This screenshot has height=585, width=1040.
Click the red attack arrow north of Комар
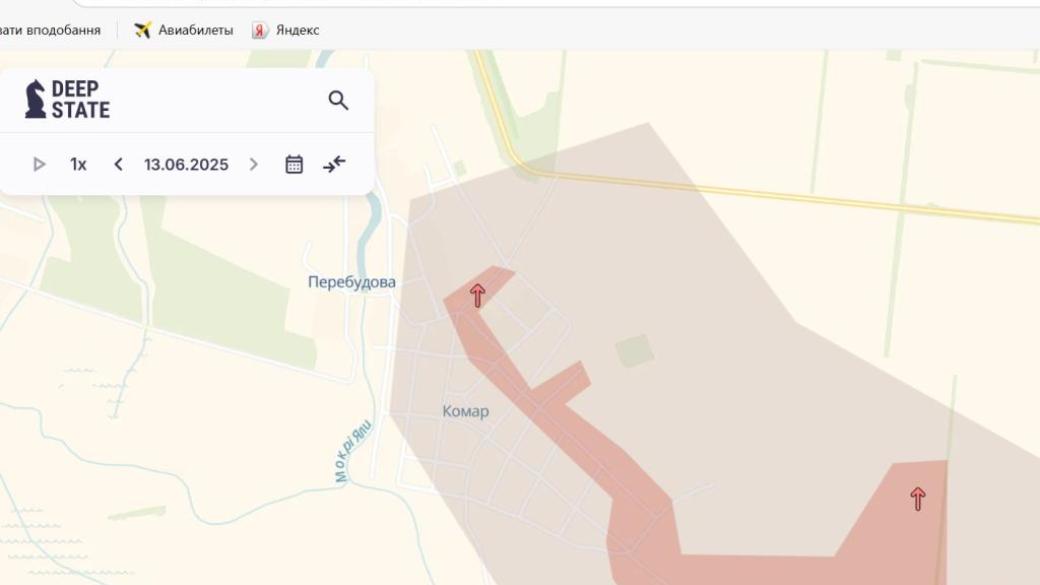coord(478,295)
